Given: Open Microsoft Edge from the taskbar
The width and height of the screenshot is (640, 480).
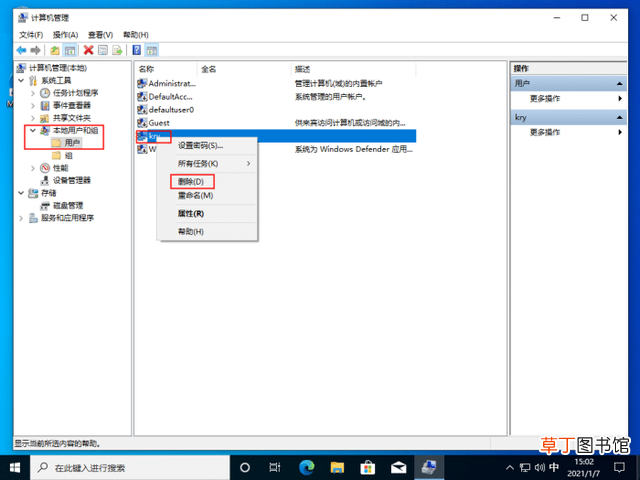Looking at the screenshot, I should (307, 467).
